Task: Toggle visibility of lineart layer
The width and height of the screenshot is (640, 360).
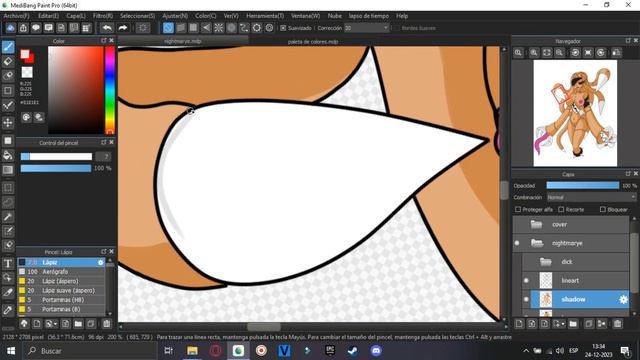Action: click(x=526, y=280)
